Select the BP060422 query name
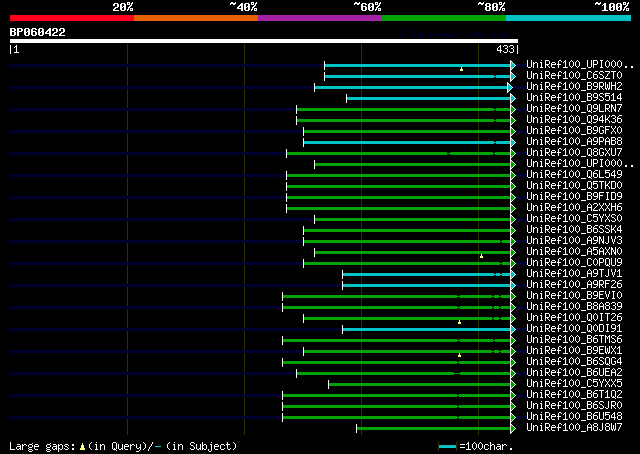Image resolution: width=640 pixels, height=454 pixels. pyautogui.click(x=38, y=32)
